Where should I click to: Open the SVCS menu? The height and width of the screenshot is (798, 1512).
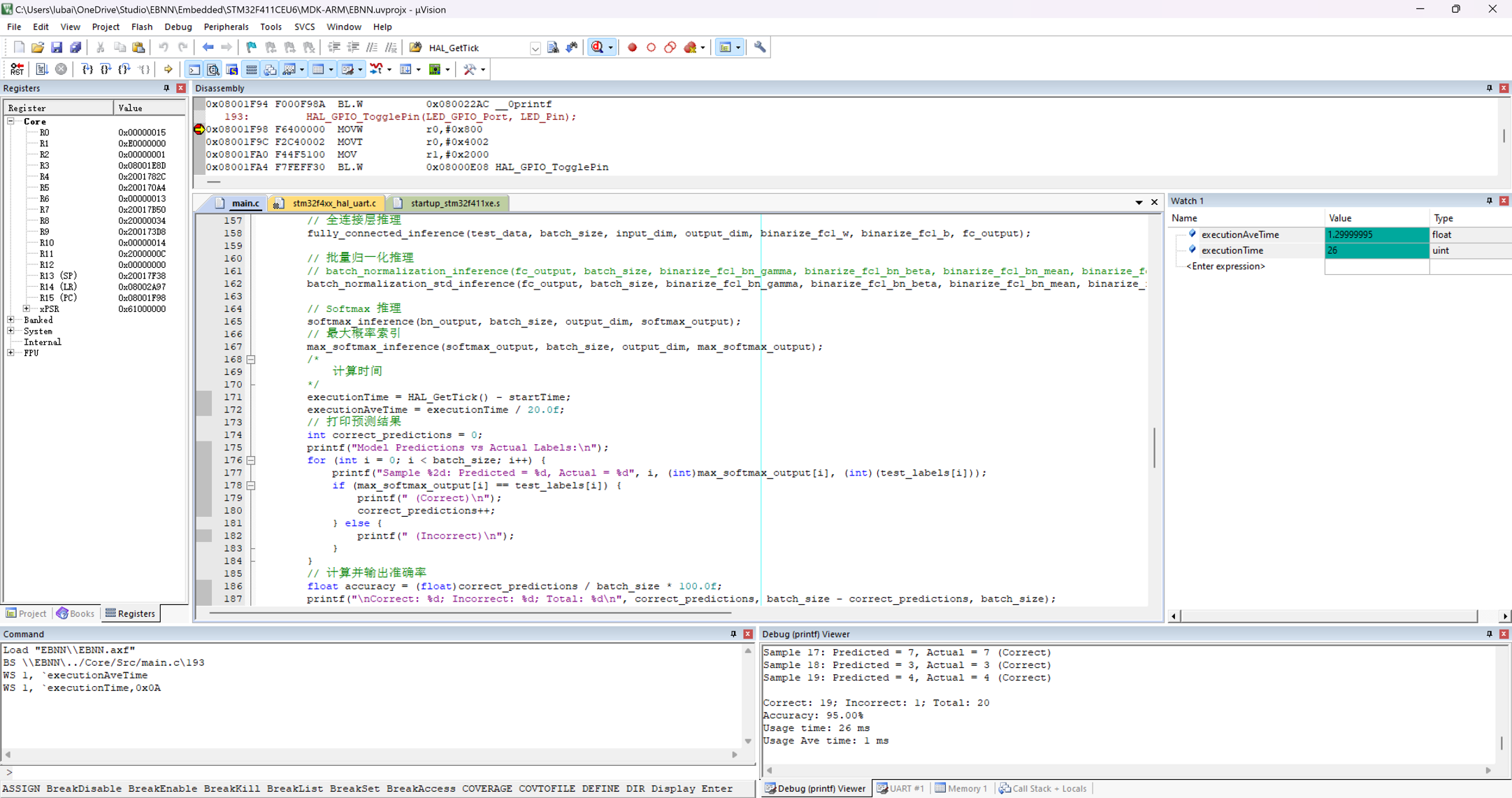coord(304,27)
